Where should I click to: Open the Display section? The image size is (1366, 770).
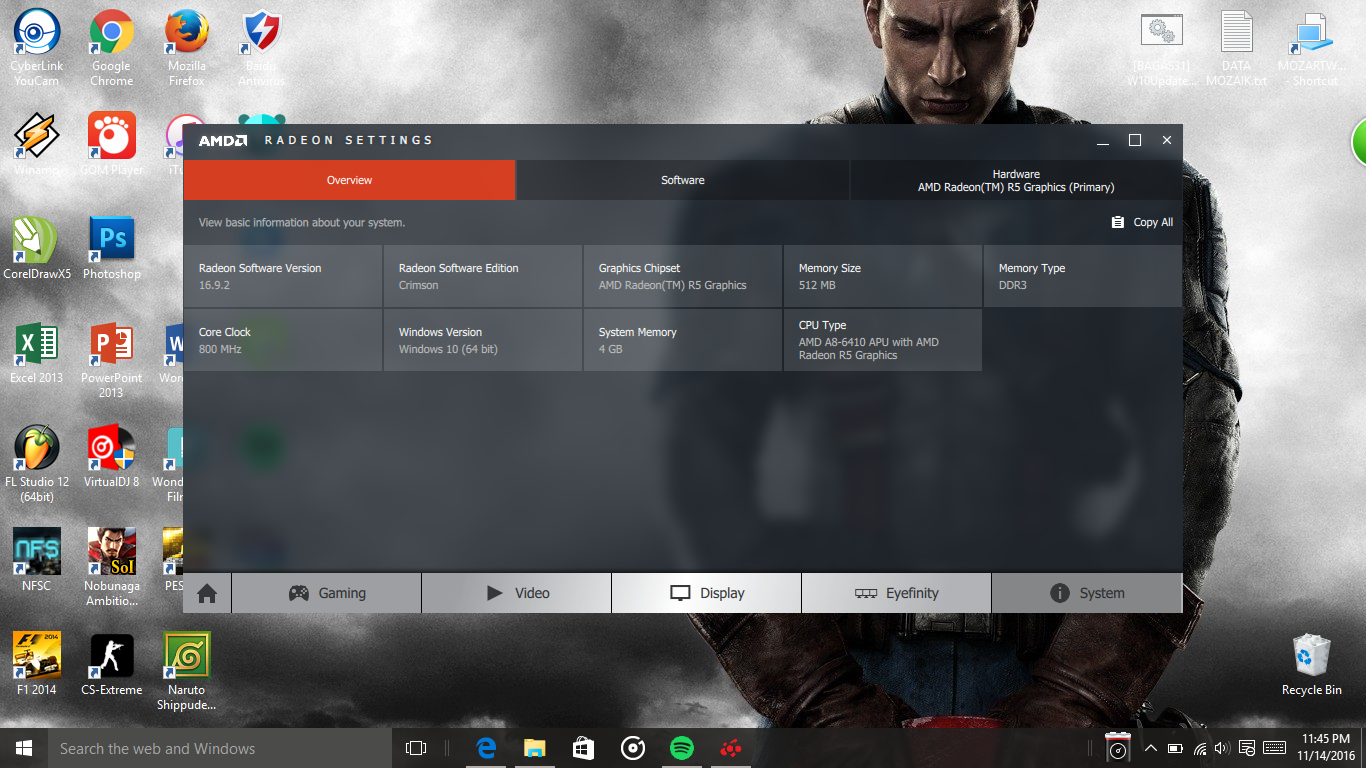707,593
